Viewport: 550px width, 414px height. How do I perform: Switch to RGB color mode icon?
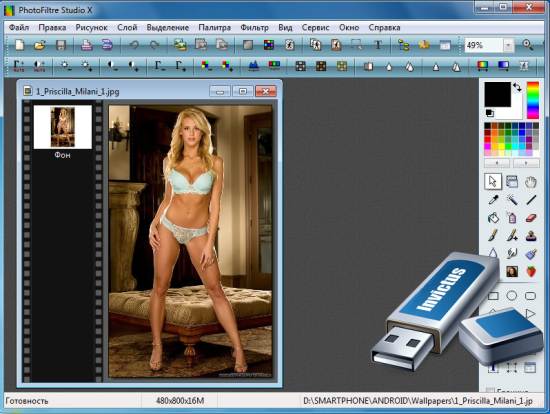point(269,45)
